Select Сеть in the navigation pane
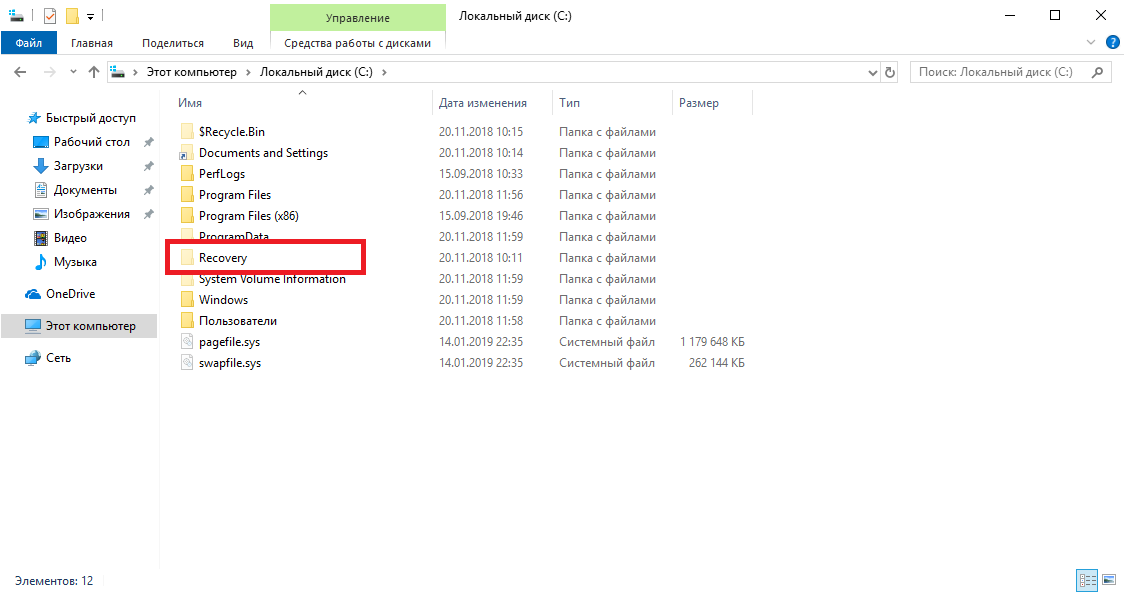The width and height of the screenshot is (1125, 593). pyautogui.click(x=58, y=358)
